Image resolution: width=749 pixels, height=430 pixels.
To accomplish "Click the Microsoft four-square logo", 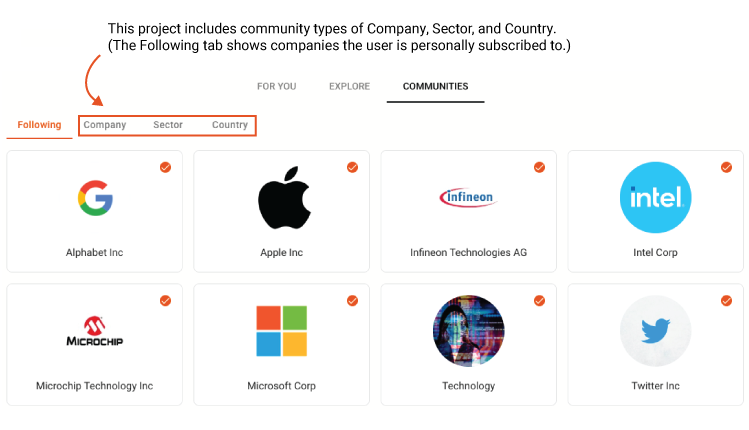I will [281, 331].
